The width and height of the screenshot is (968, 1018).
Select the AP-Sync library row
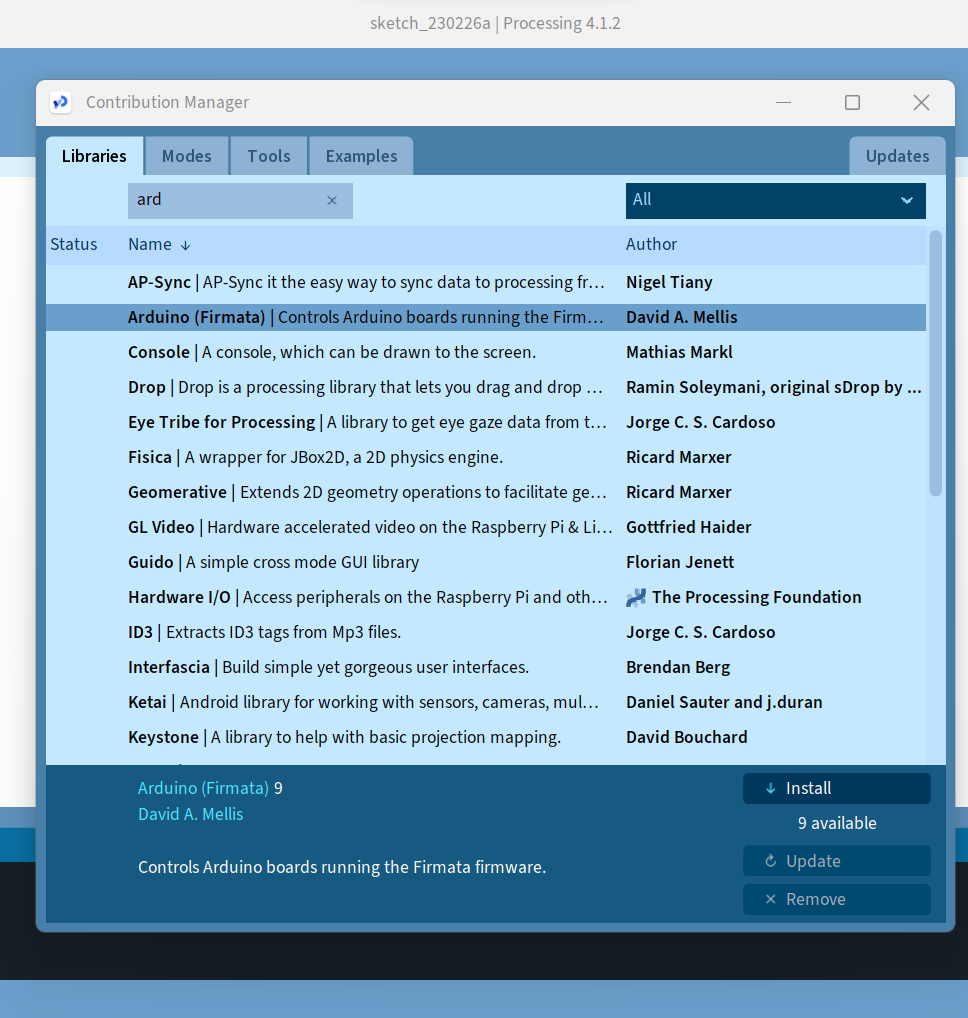coord(486,282)
